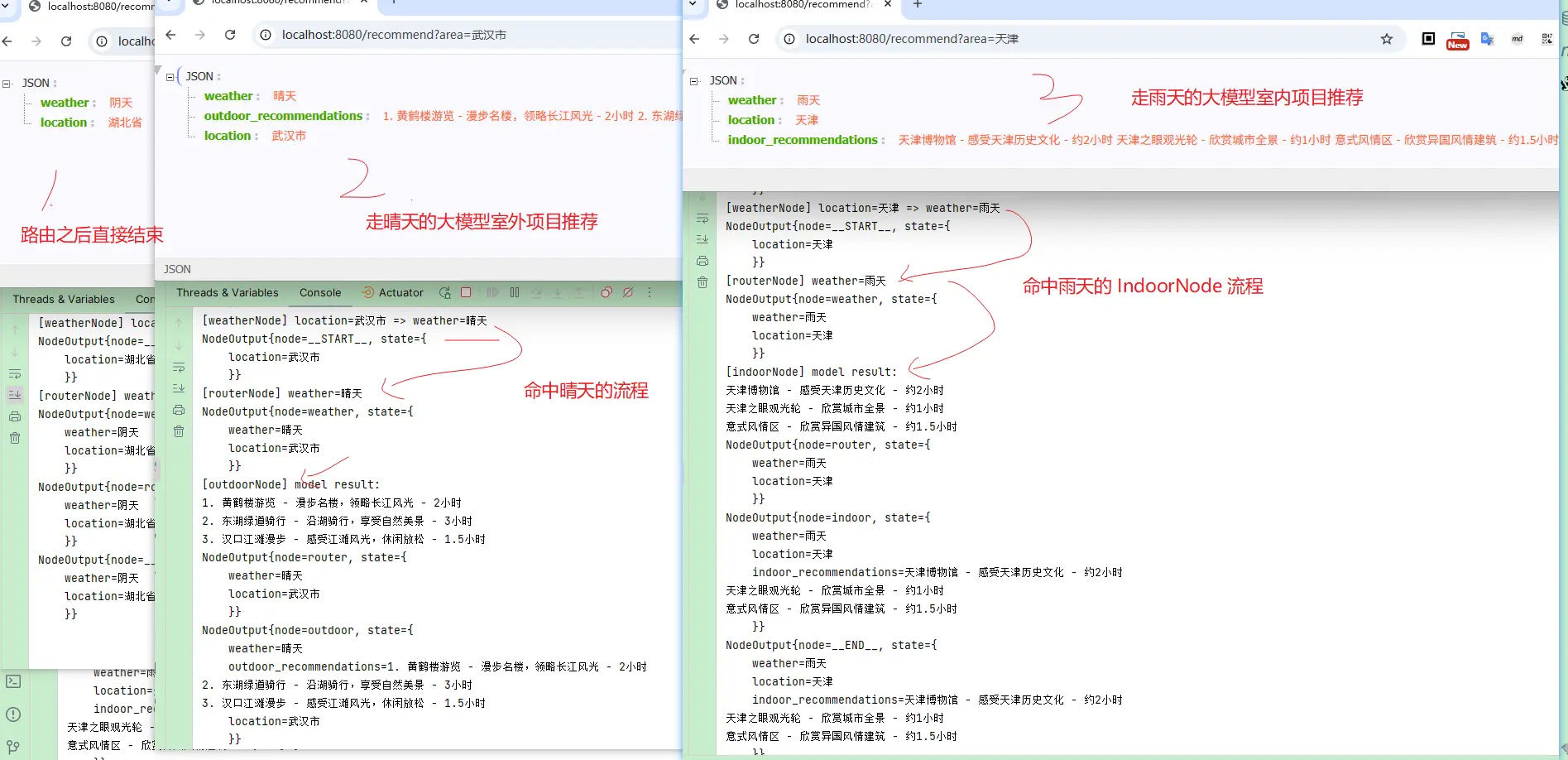Toggle Mute Breakpoints in debug toolbar
The width and height of the screenshot is (1568, 760).
coord(628,292)
